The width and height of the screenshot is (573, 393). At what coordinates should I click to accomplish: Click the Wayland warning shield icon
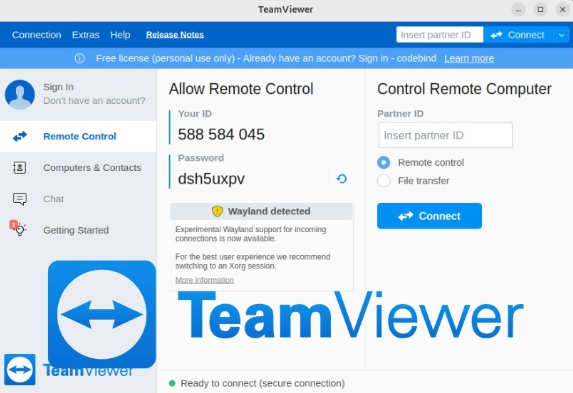tap(217, 211)
